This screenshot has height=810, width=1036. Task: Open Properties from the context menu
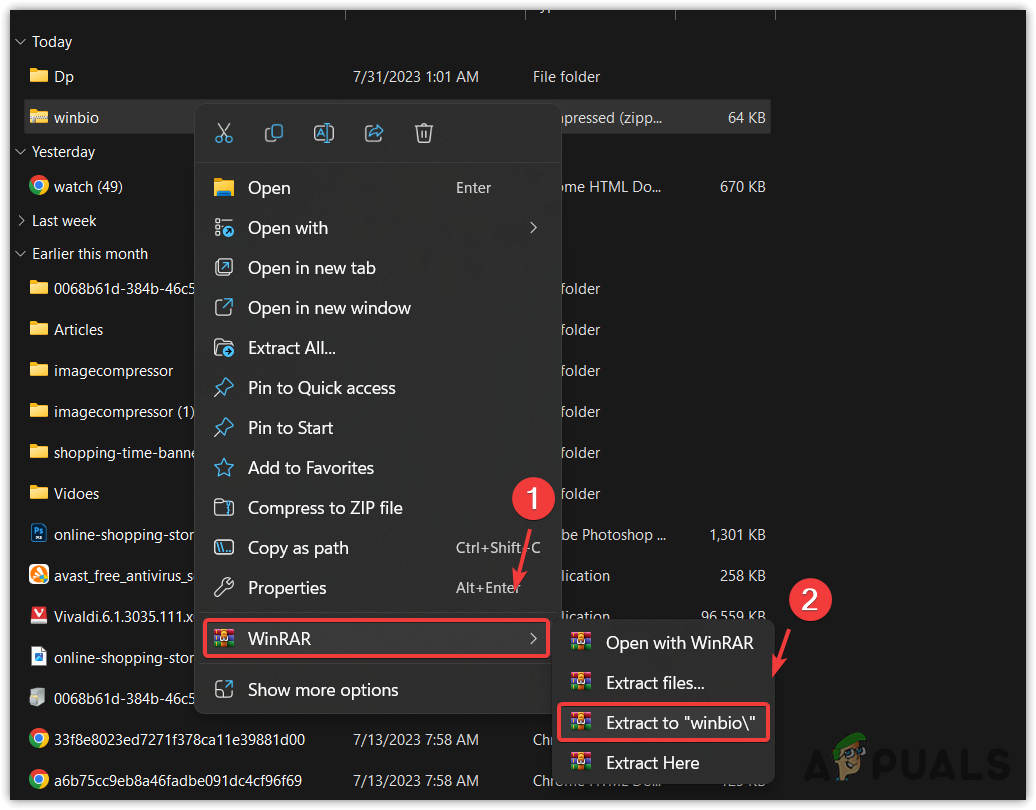click(287, 588)
